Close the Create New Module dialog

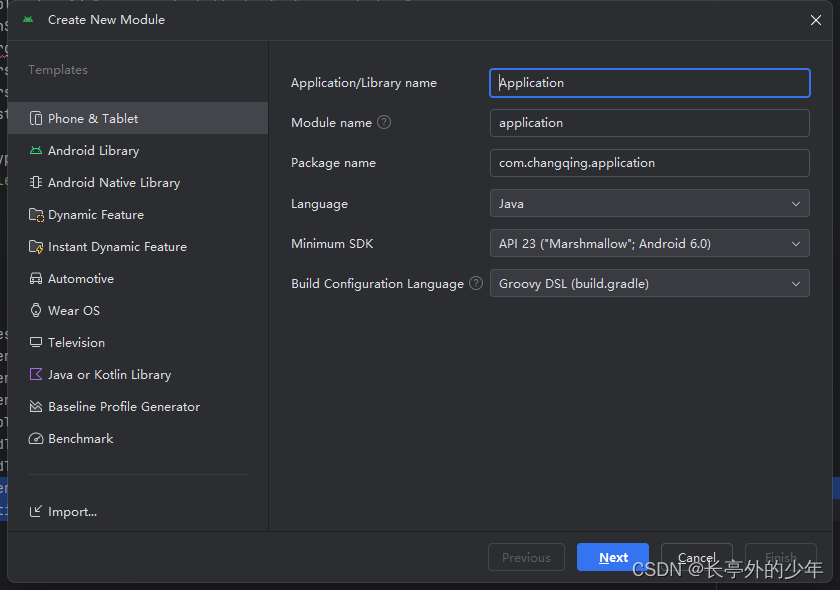815,20
